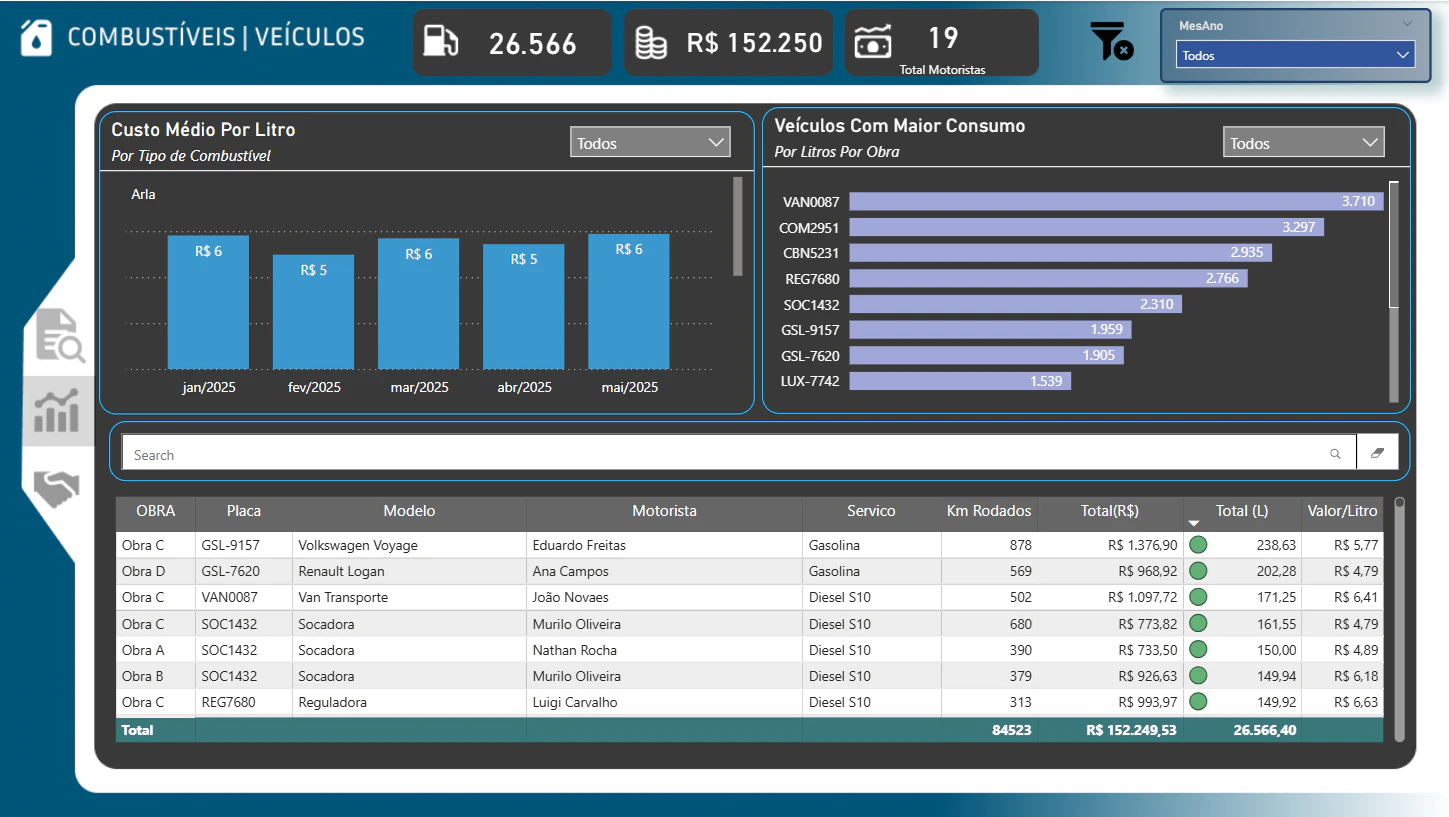Click the green circle in Luigi Carvalho row
1449x817 pixels.
click(1197, 702)
